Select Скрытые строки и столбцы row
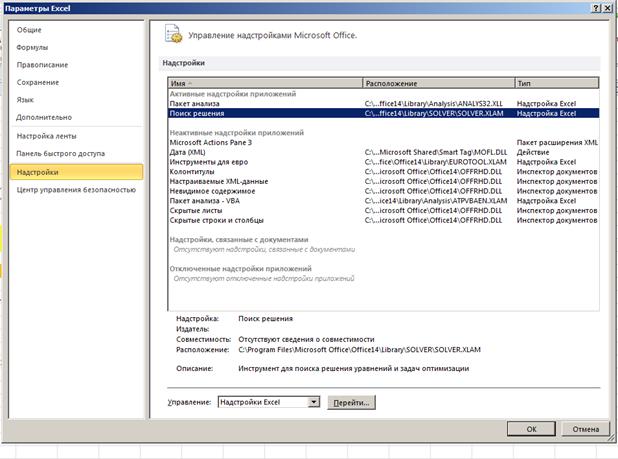This screenshot has height=459, width=618. [x=383, y=220]
